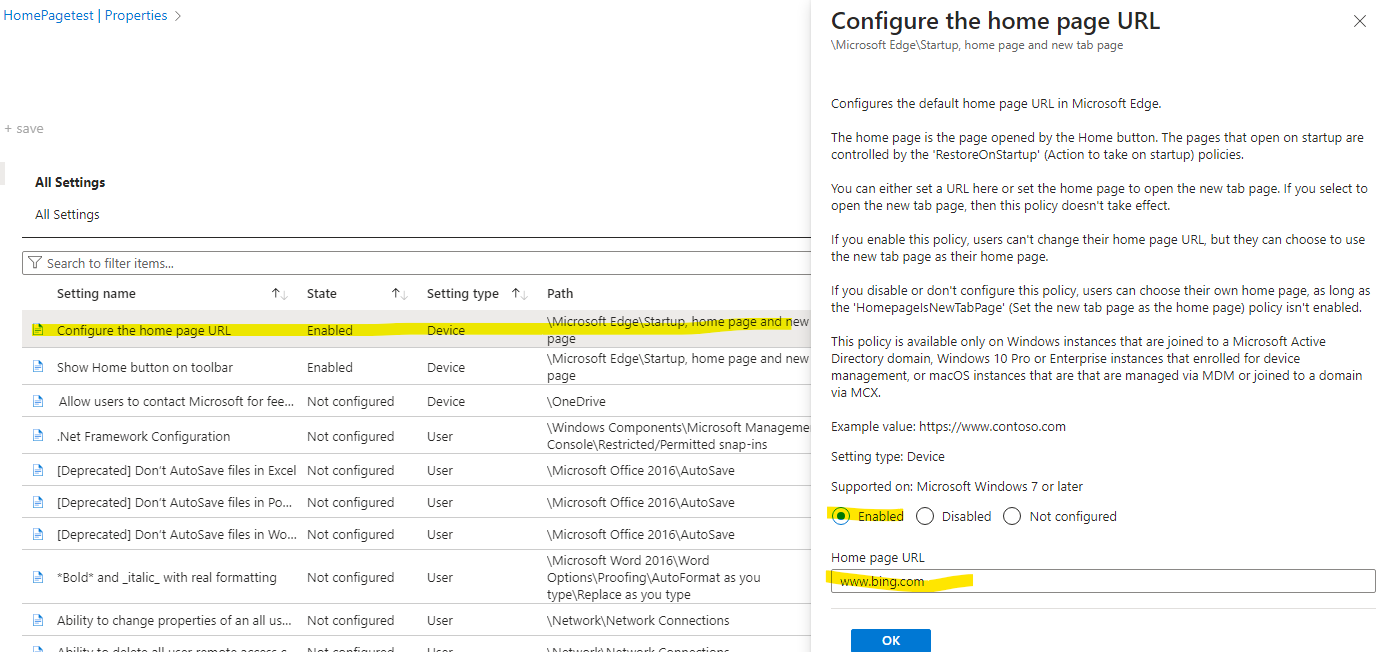Click document icon beside .Net Framework Configuration

point(38,436)
